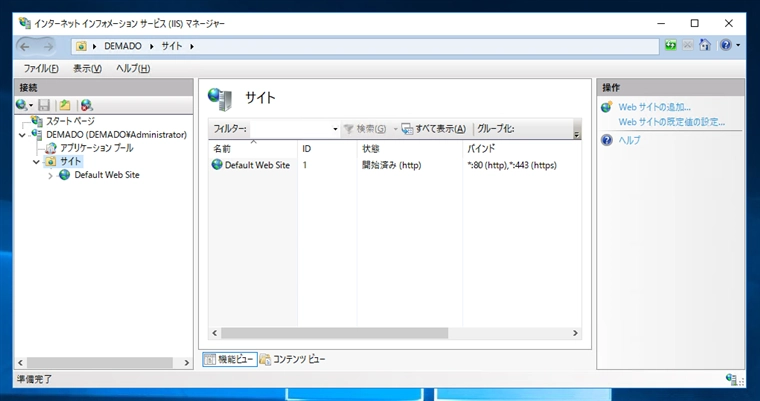This screenshot has width=760, height=401.
Task: Click the Up folder icon in Connections toolbar
Action: [65, 105]
